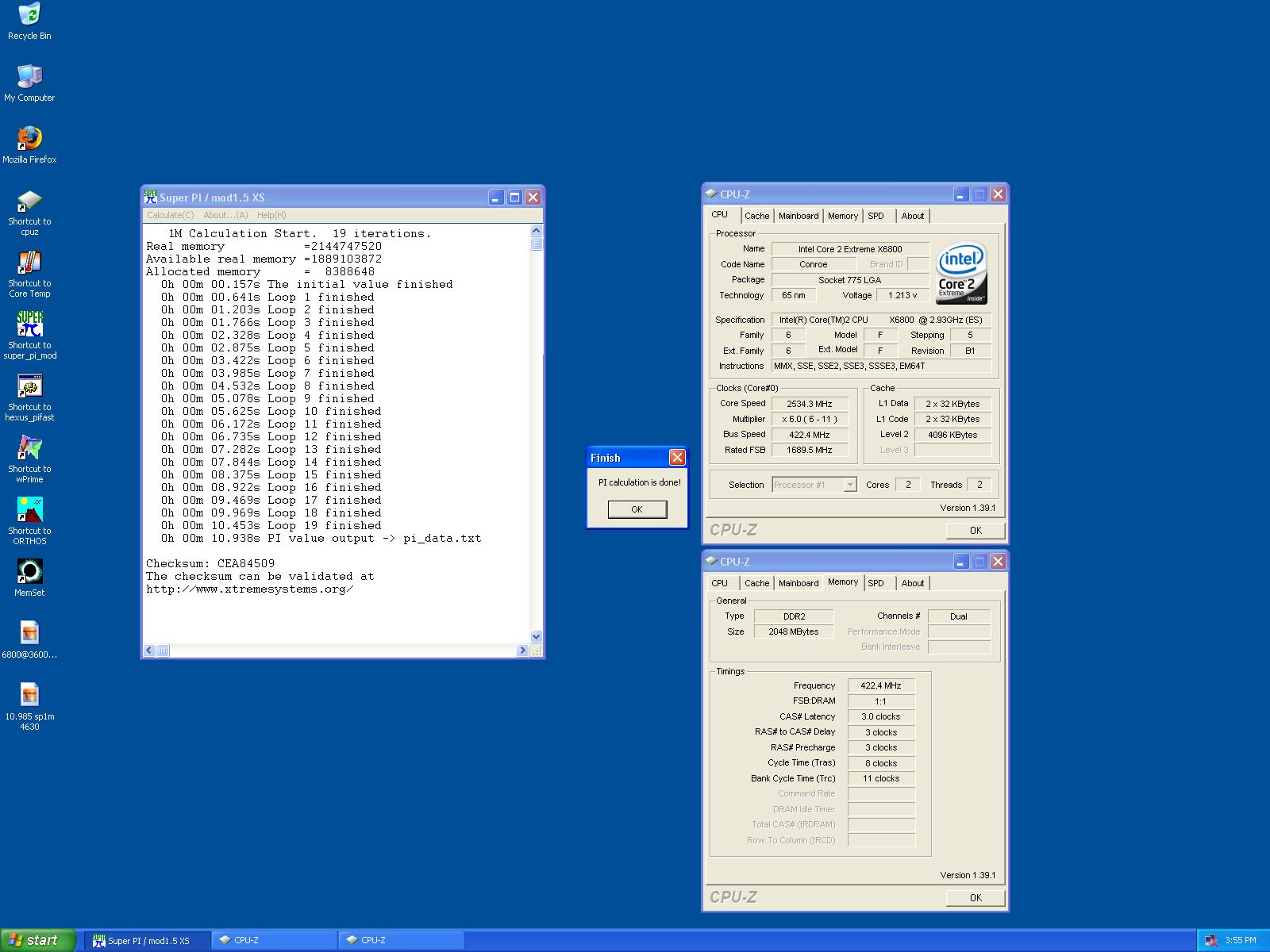Click OK in the Finish dialog
The width and height of the screenshot is (1270, 952).
[x=637, y=509]
